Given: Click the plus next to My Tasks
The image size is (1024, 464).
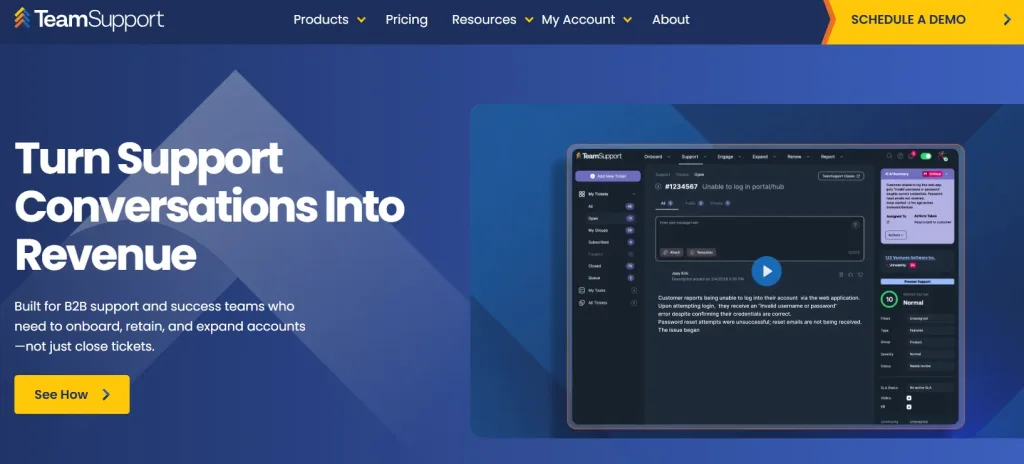Looking at the screenshot, I should pos(633,290).
